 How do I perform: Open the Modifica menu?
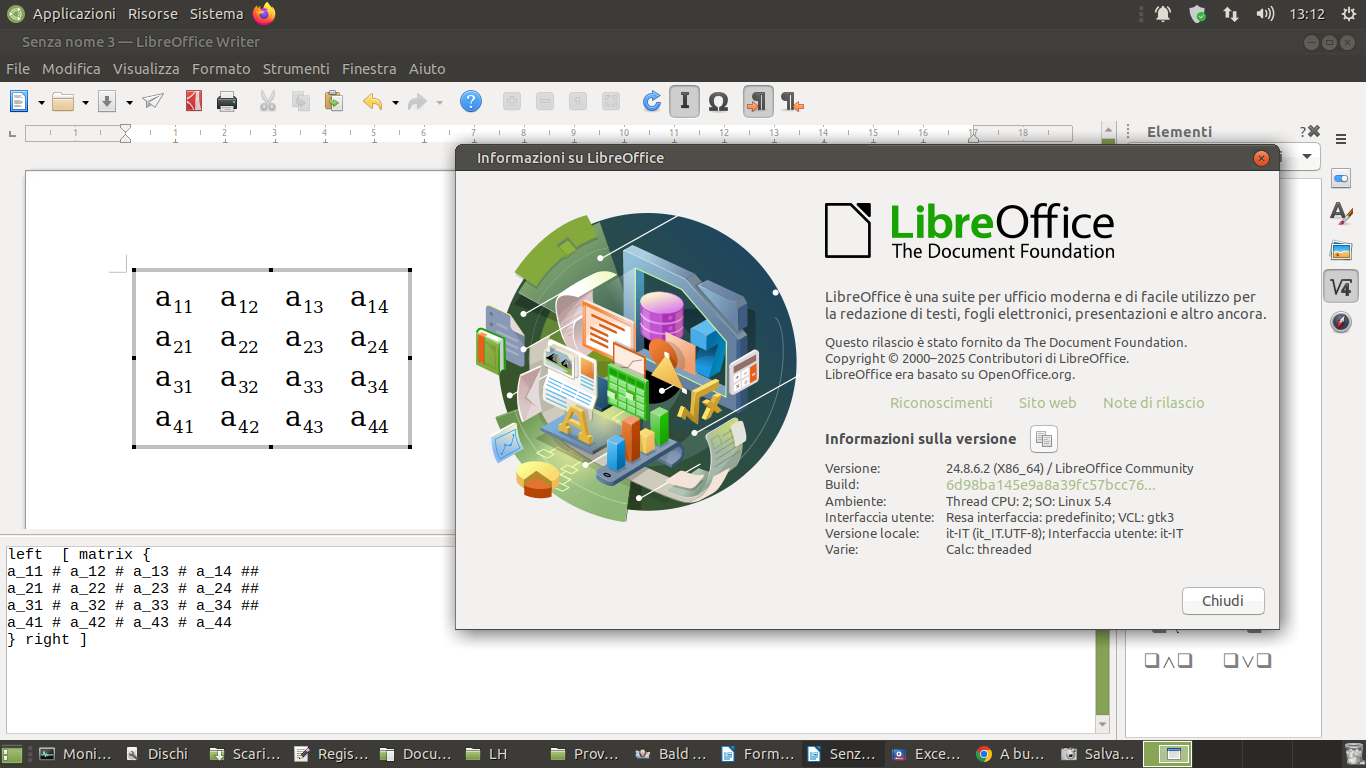point(71,69)
